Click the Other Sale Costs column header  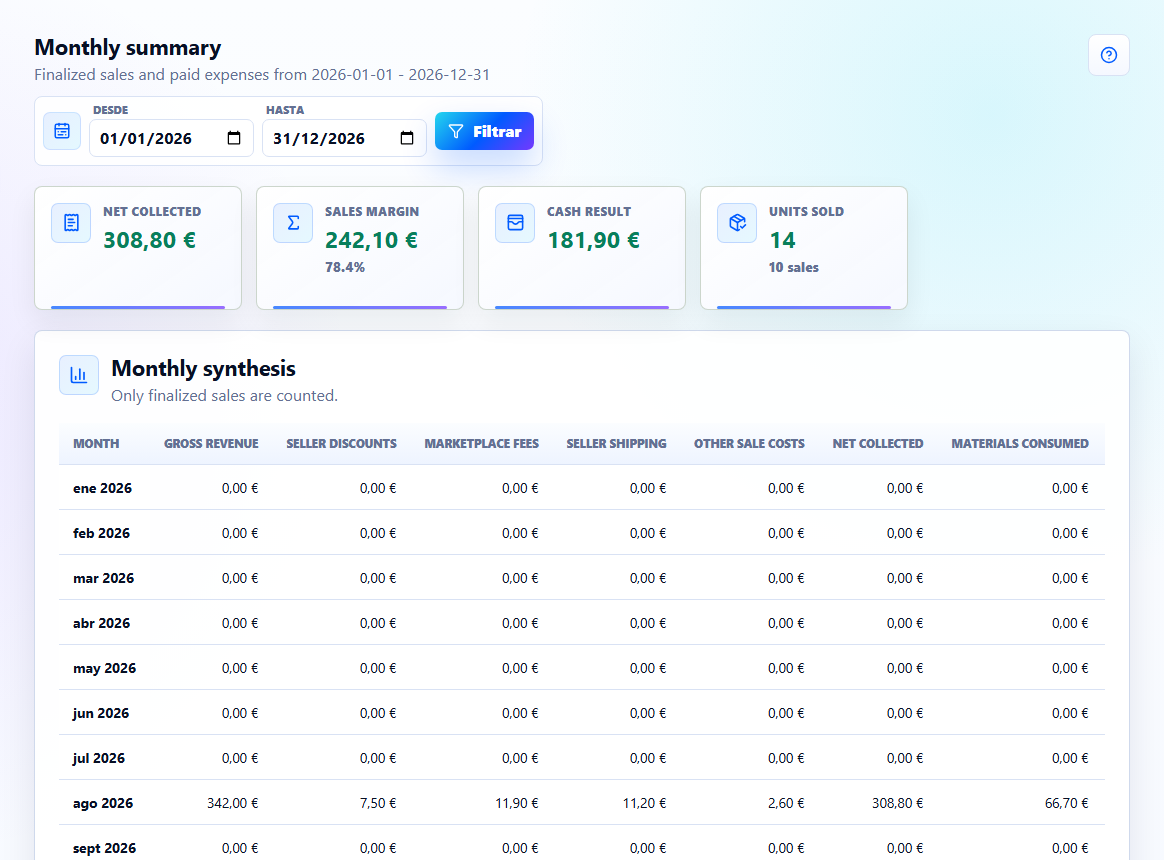pos(749,444)
